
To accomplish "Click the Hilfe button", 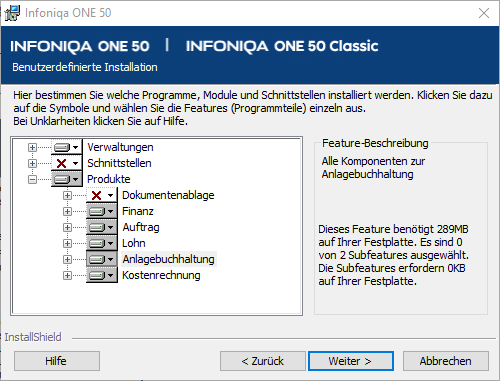I will pos(57,361).
